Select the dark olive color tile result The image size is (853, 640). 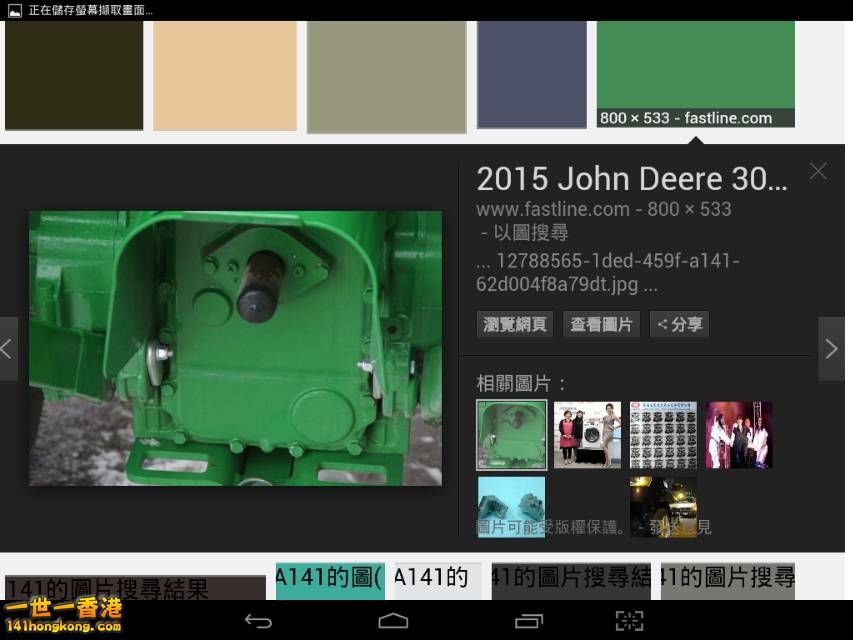(74, 75)
